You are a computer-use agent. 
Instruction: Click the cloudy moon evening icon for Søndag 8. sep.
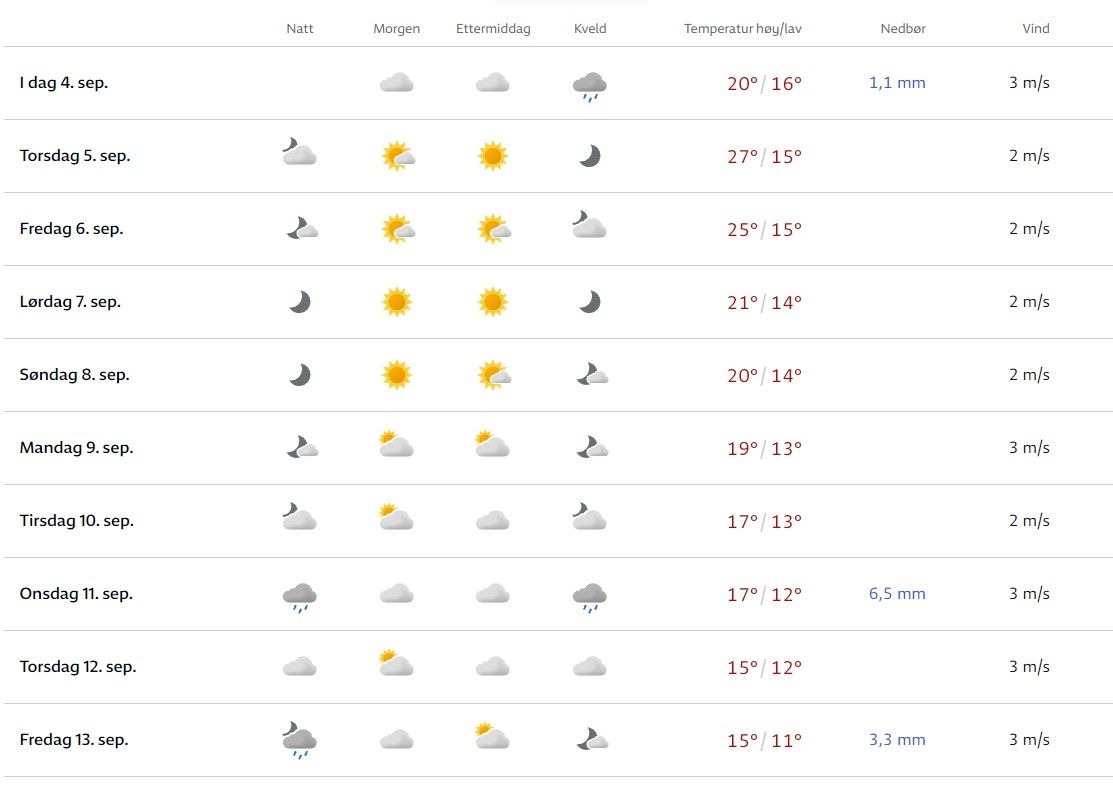pos(591,375)
